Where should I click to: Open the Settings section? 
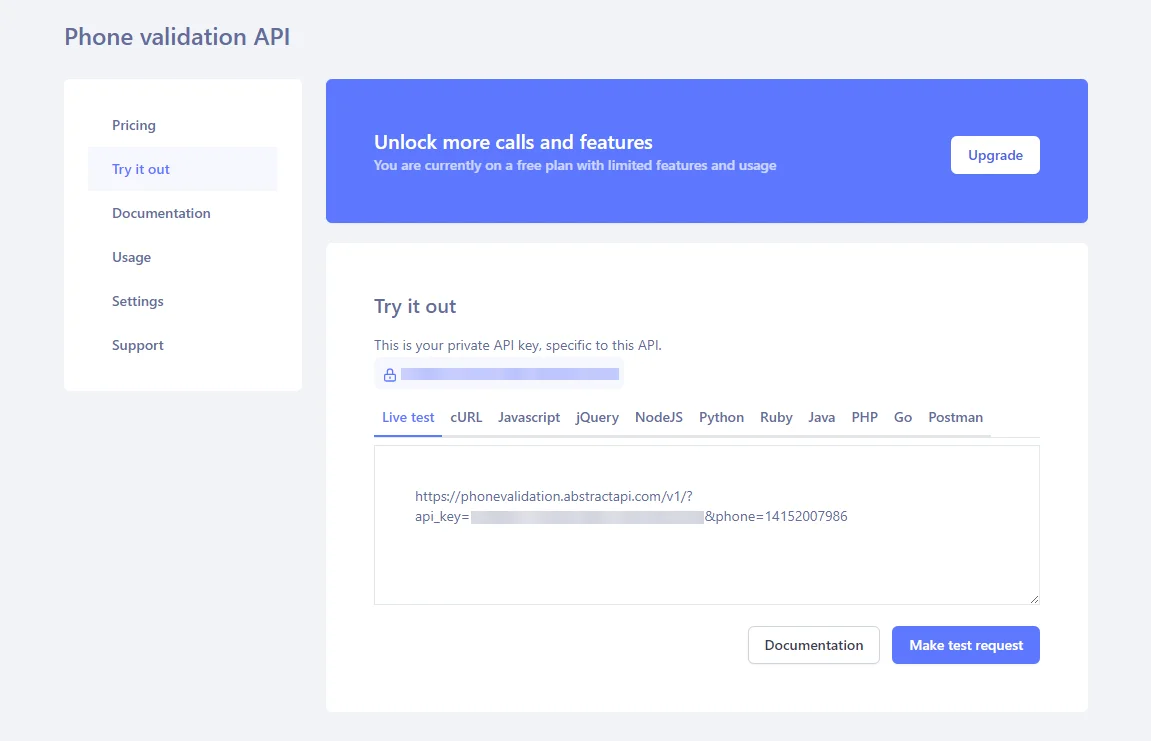coord(137,301)
